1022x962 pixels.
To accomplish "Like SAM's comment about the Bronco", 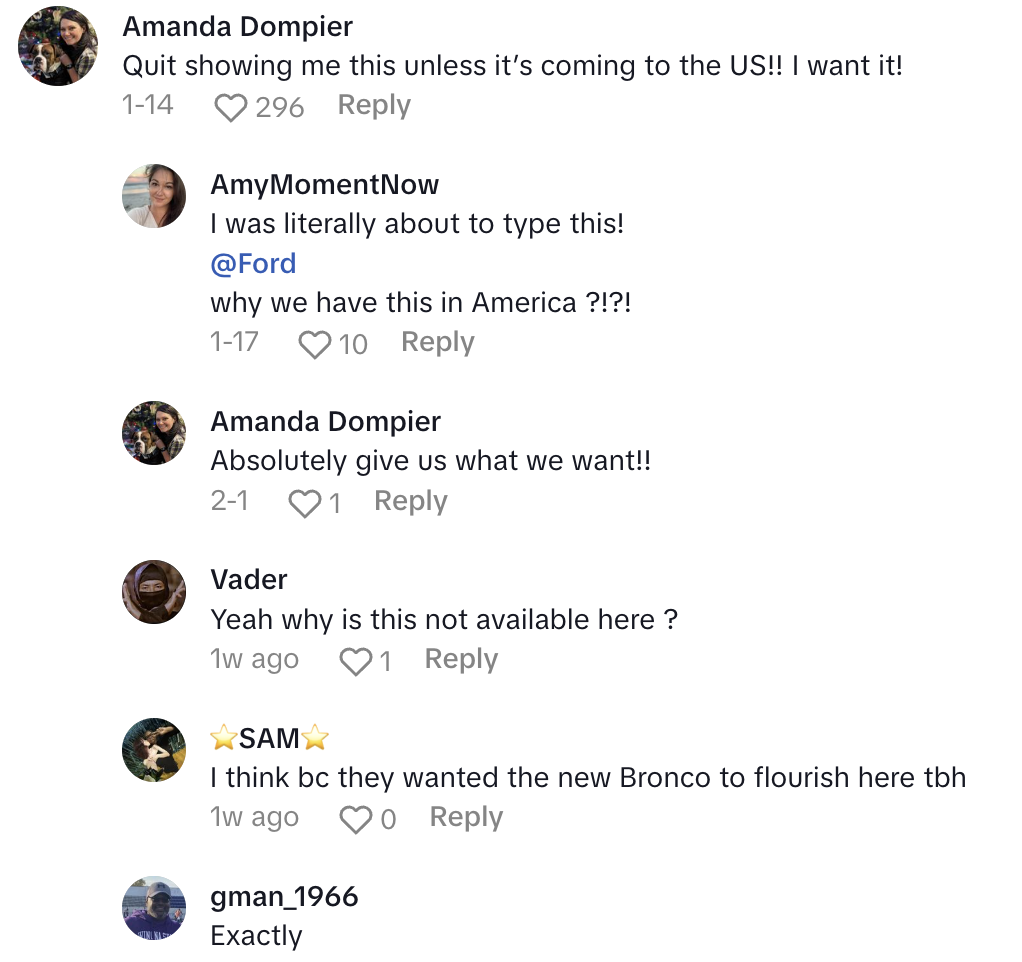I will [355, 820].
